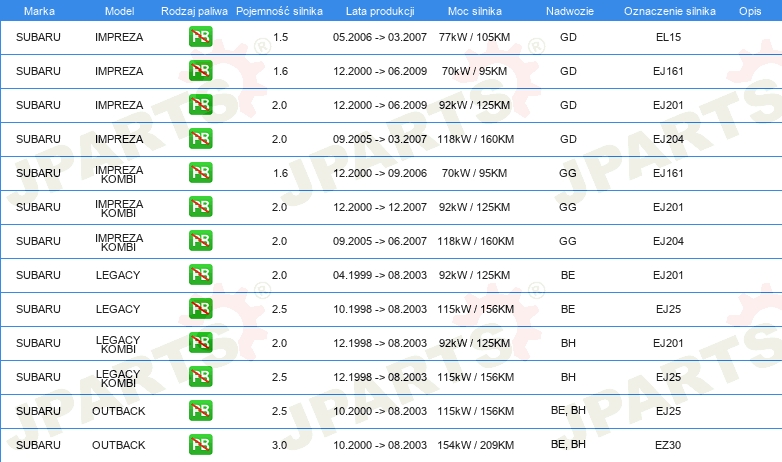The image size is (782, 462).
Task: Click the Marka column header
Action: coord(39,11)
